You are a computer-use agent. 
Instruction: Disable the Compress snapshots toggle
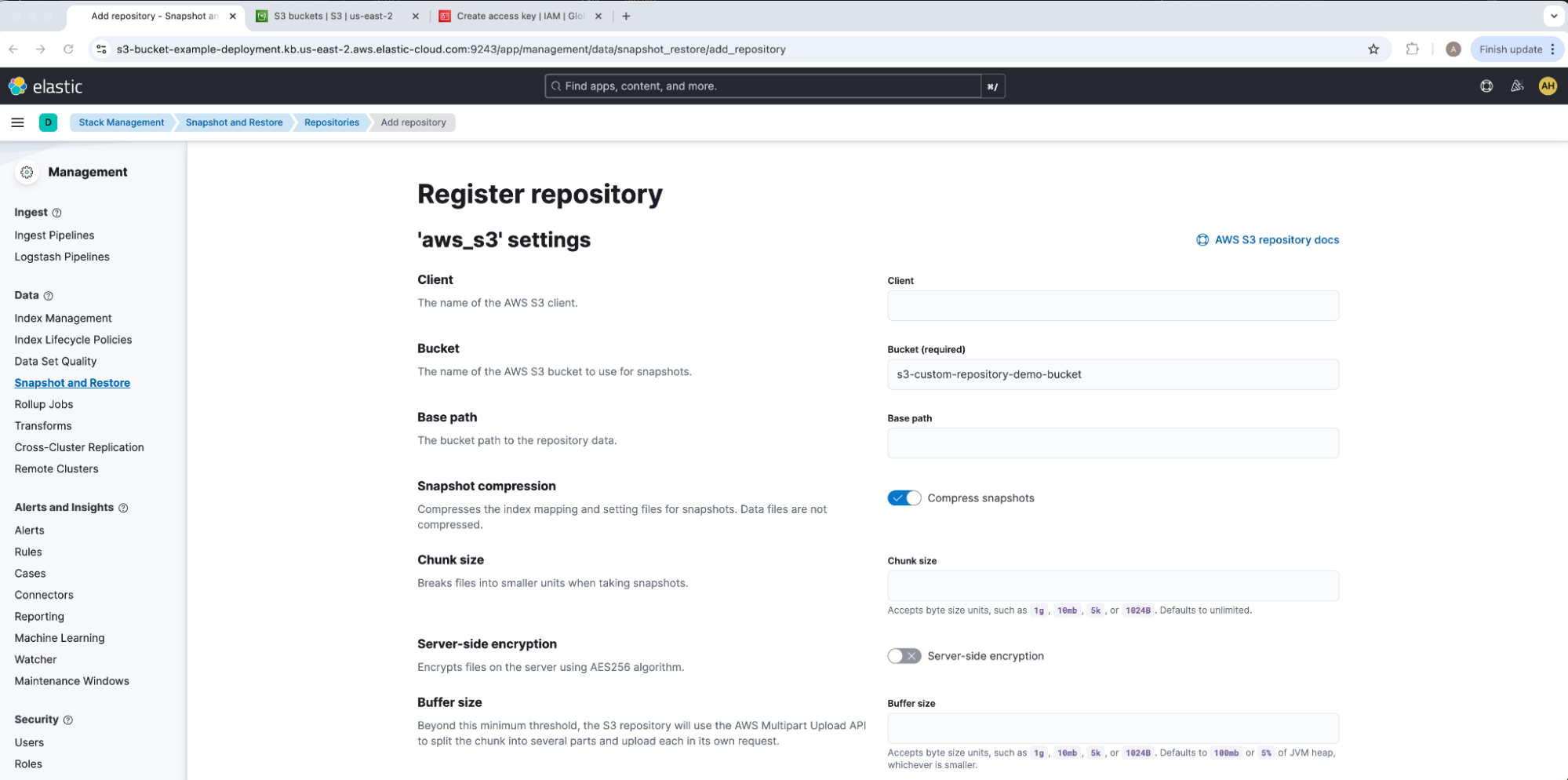[x=904, y=498]
